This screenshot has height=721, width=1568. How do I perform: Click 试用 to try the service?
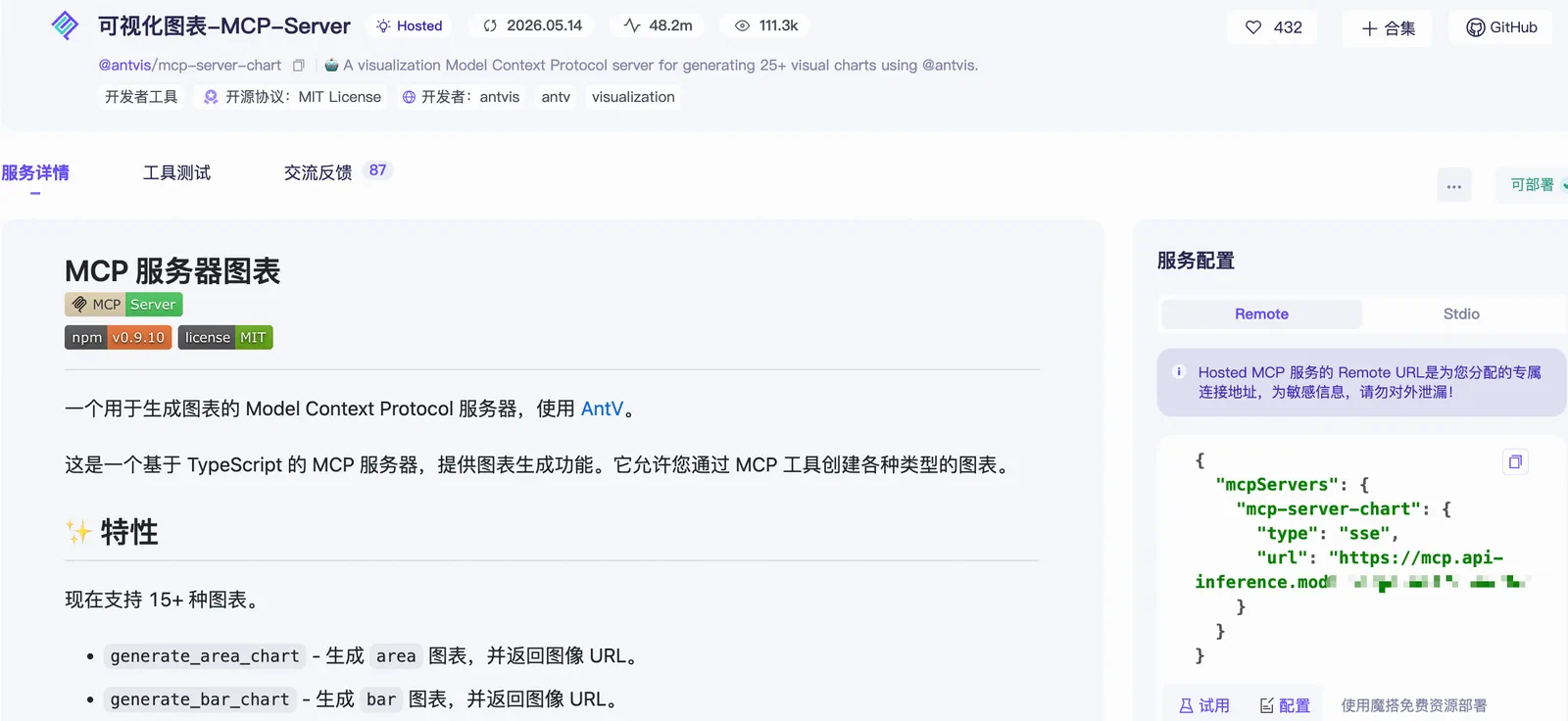tap(1204, 705)
